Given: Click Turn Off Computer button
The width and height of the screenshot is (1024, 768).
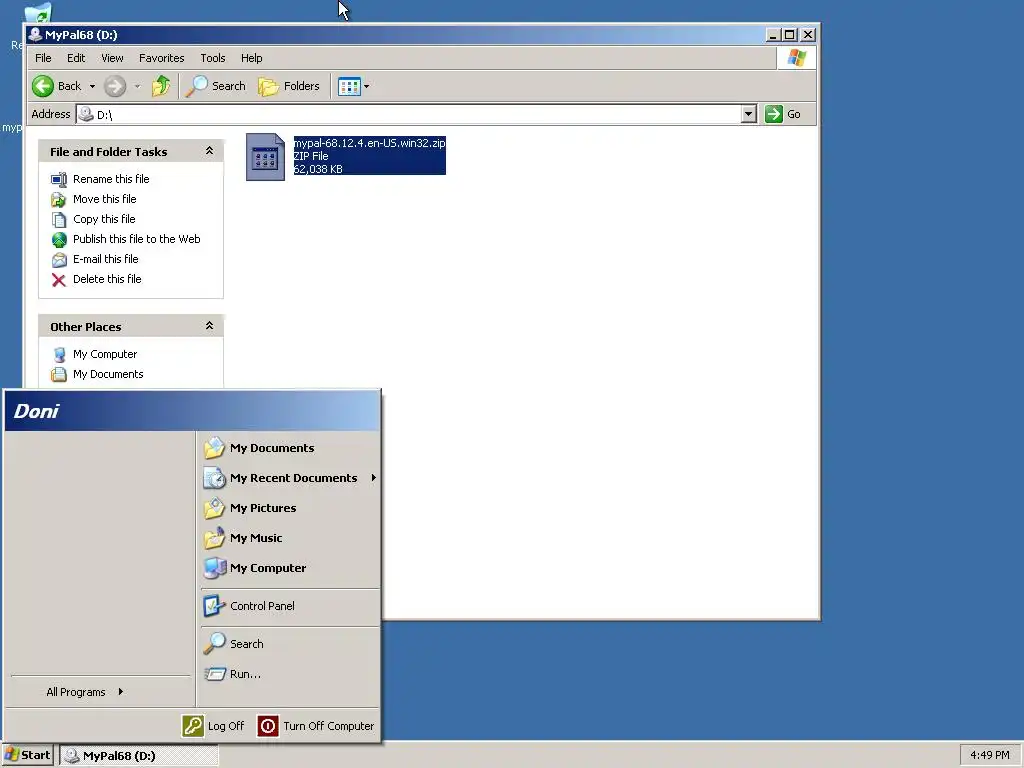Looking at the screenshot, I should [316, 726].
